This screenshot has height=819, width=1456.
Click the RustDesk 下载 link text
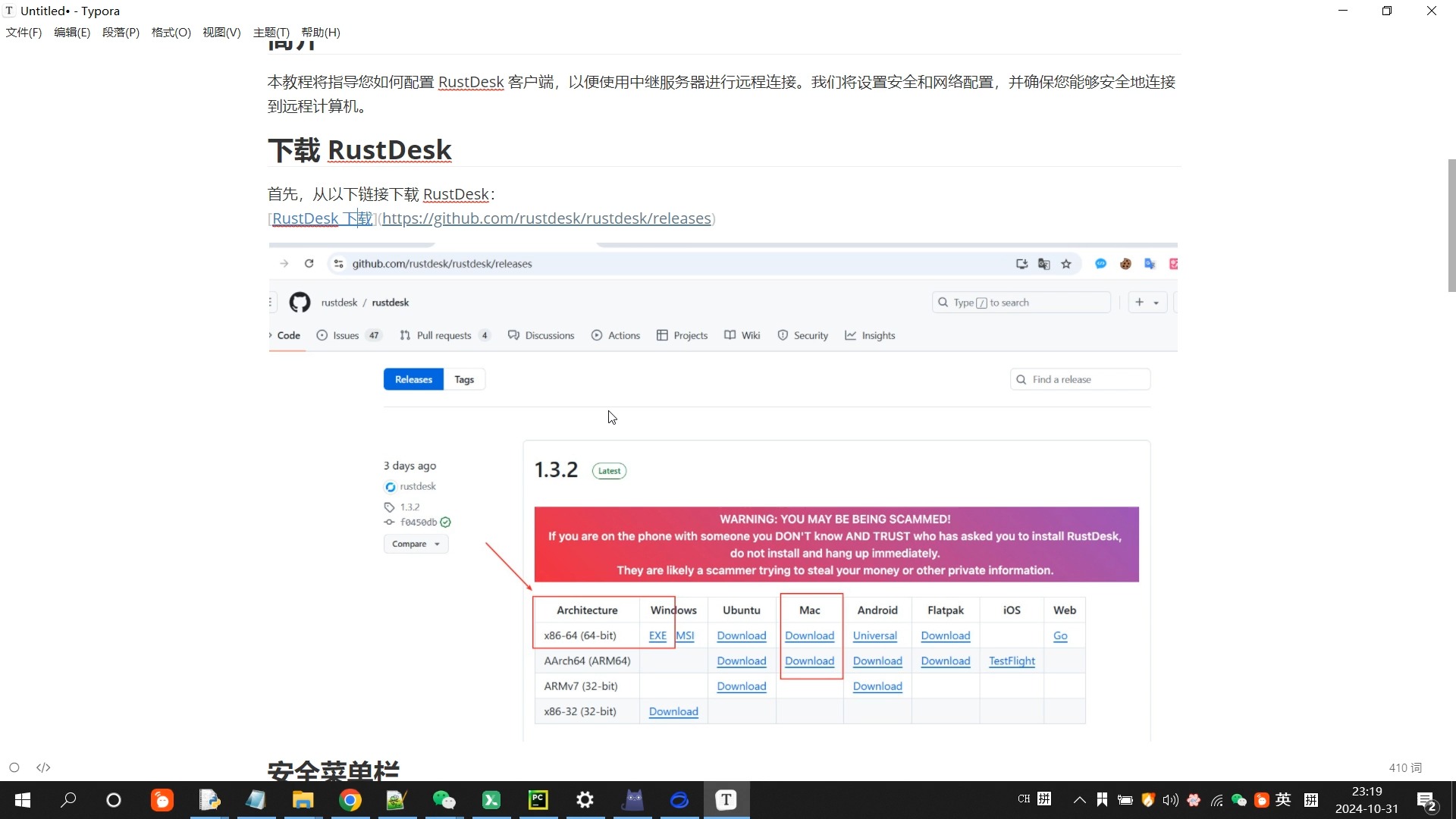coord(322,218)
